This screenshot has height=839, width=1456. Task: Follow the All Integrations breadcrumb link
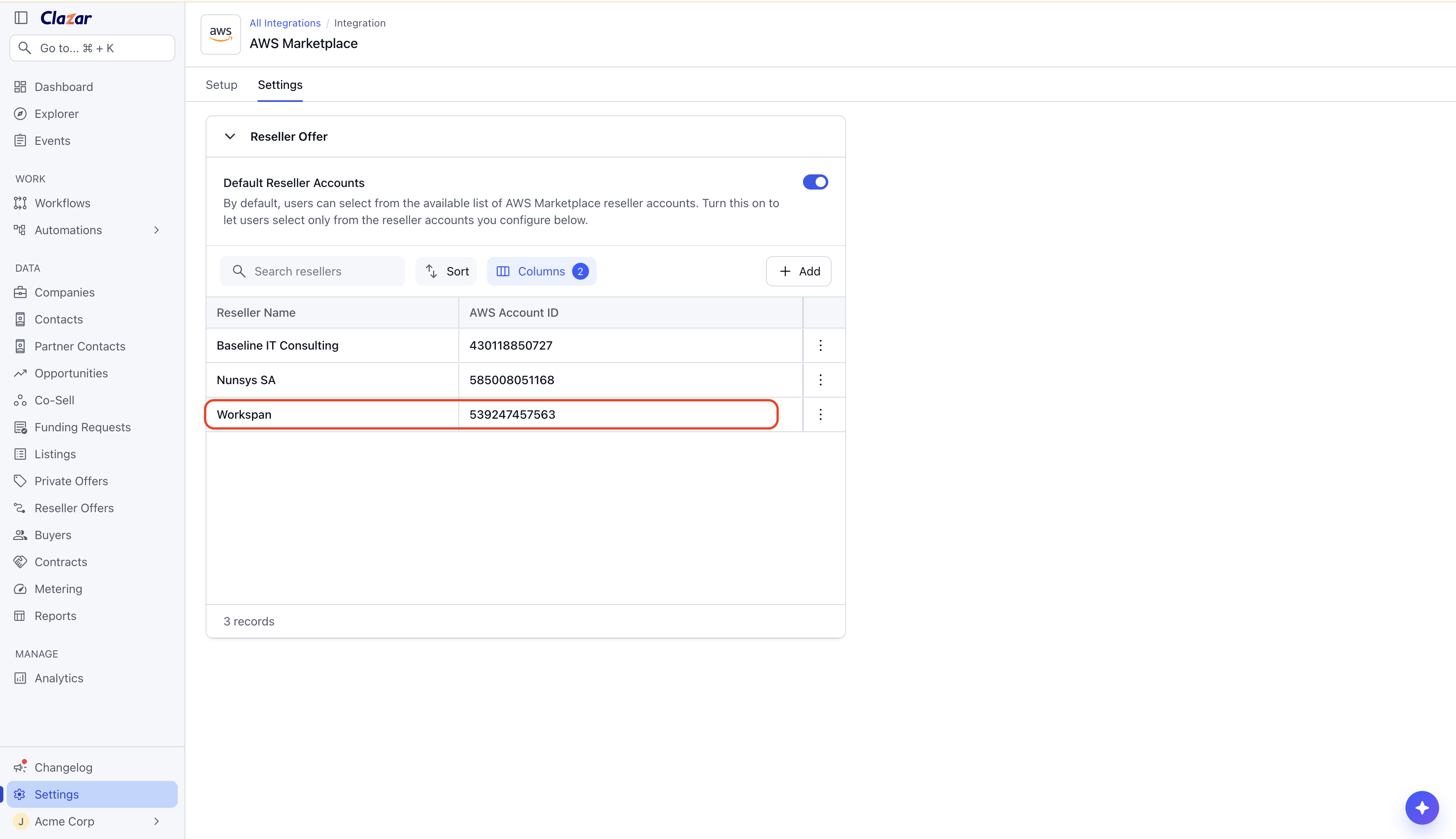pos(285,23)
